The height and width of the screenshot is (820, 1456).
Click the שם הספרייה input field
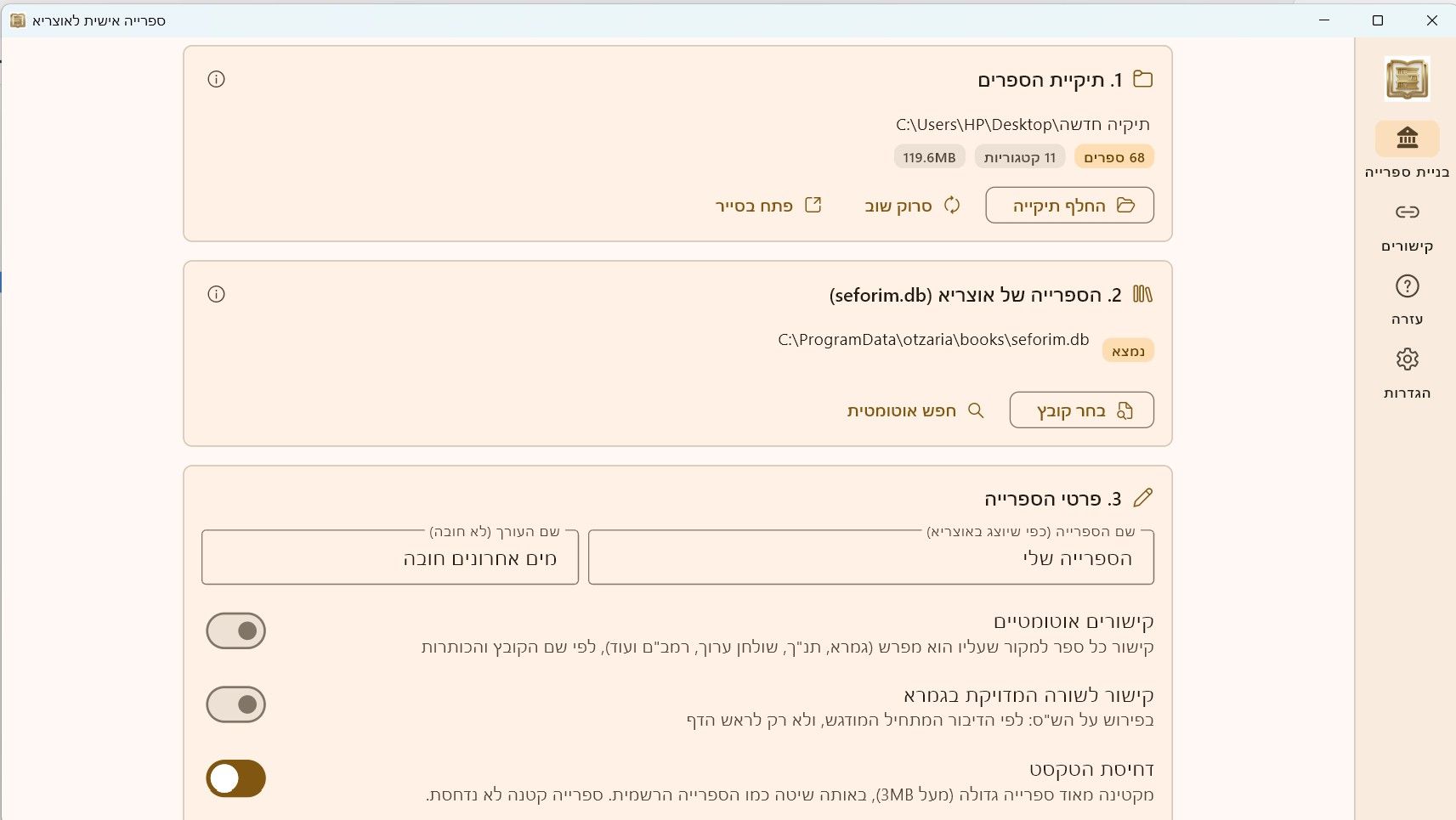pyautogui.click(x=870, y=557)
